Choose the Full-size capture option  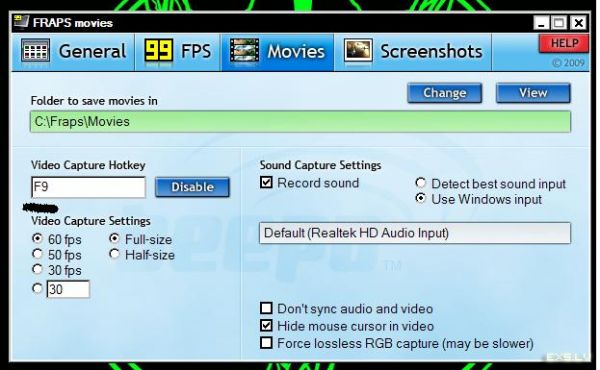click(114, 238)
